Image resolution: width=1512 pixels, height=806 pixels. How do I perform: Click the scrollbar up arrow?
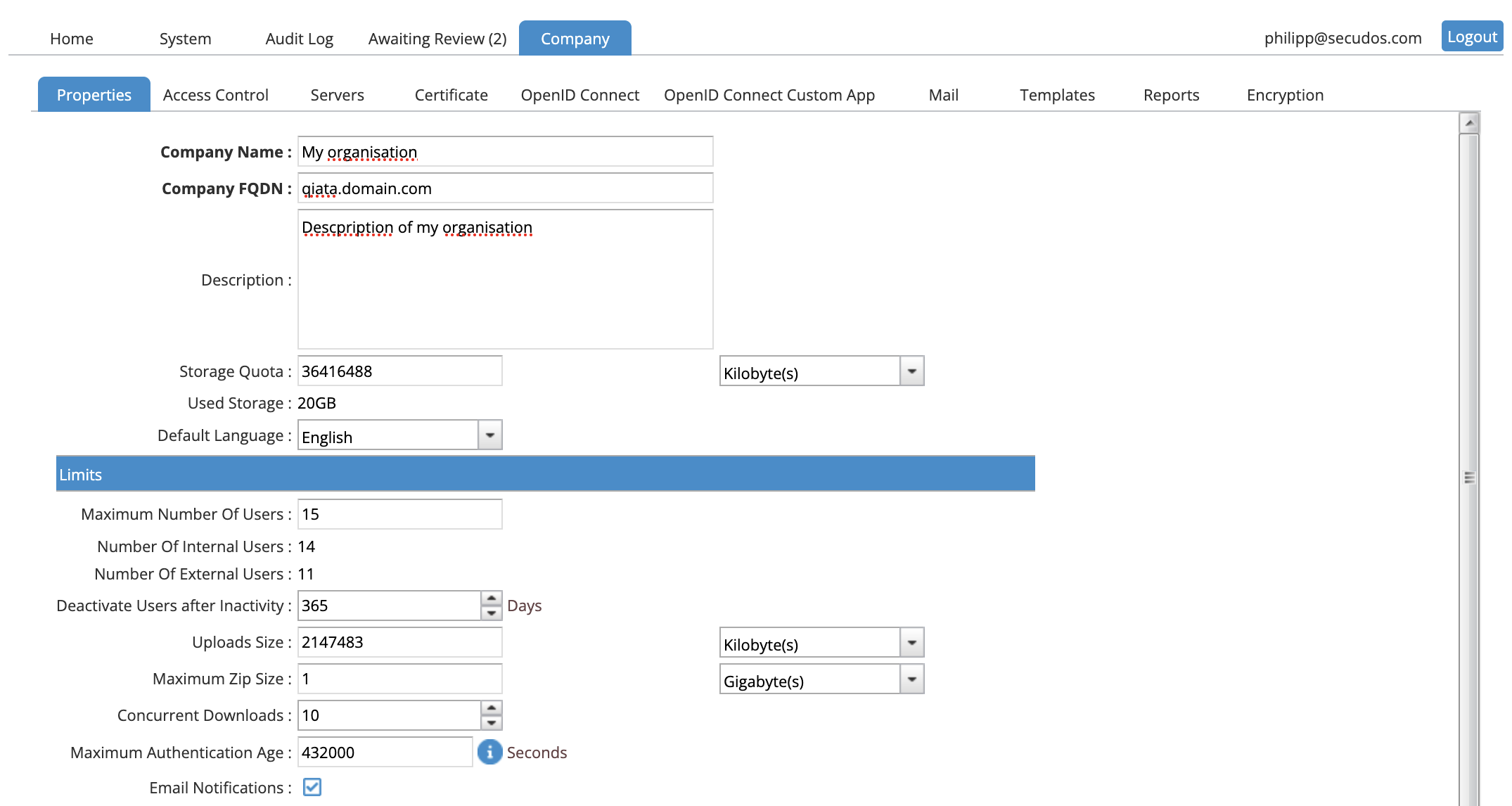[1469, 122]
